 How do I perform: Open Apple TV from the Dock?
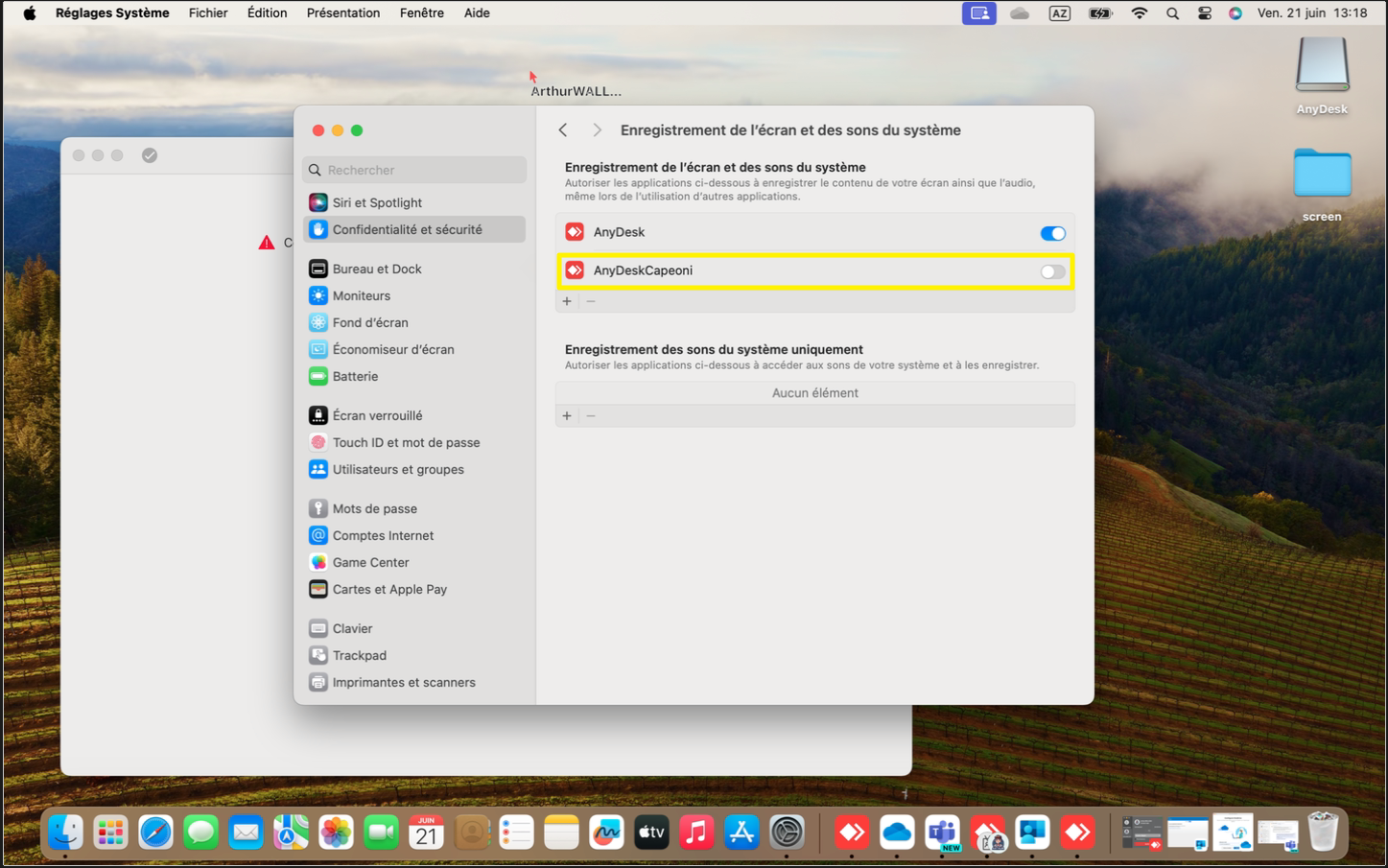[651, 832]
